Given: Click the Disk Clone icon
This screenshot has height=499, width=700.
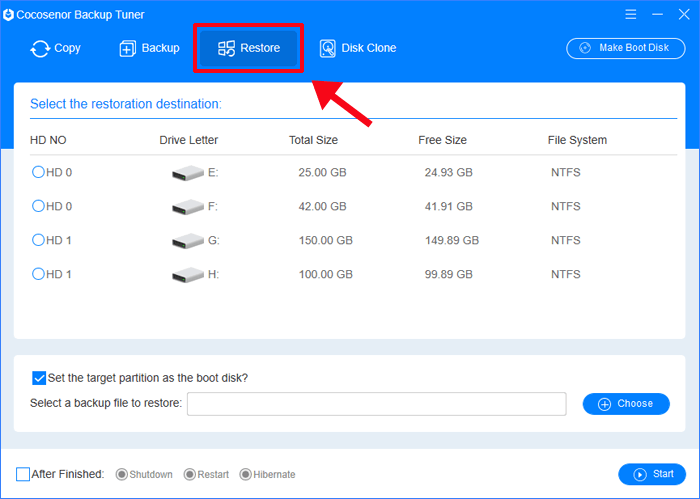Looking at the screenshot, I should pos(328,48).
